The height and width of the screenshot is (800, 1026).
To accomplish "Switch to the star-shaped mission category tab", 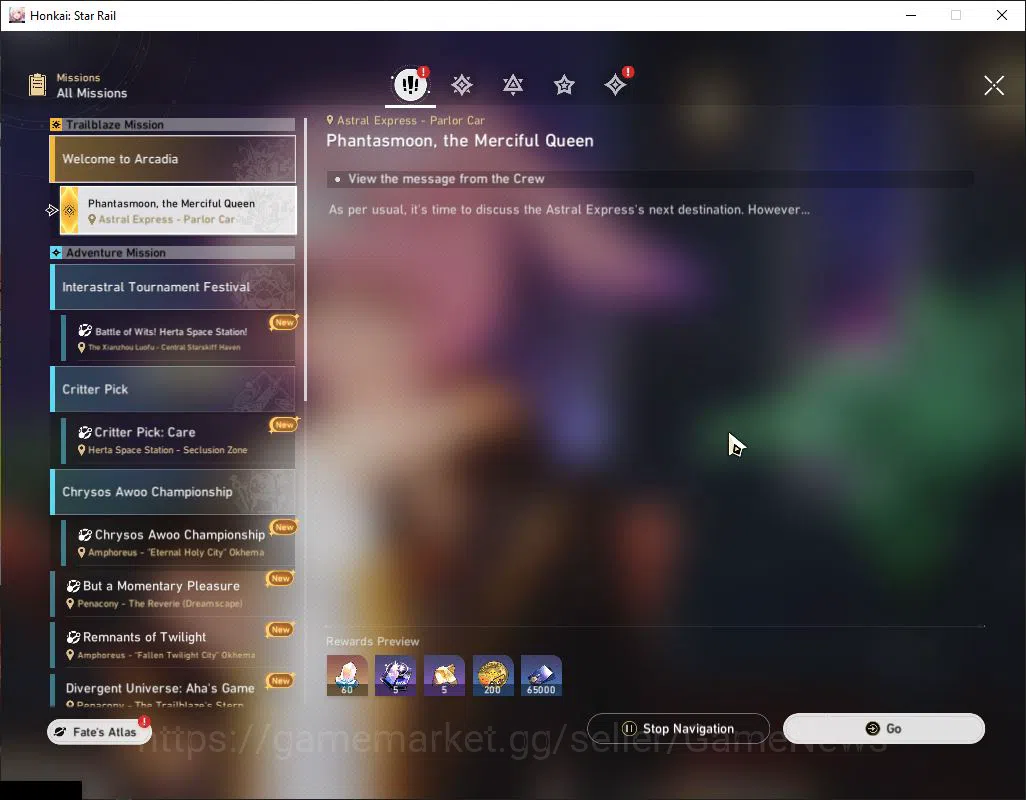I will click(x=564, y=84).
